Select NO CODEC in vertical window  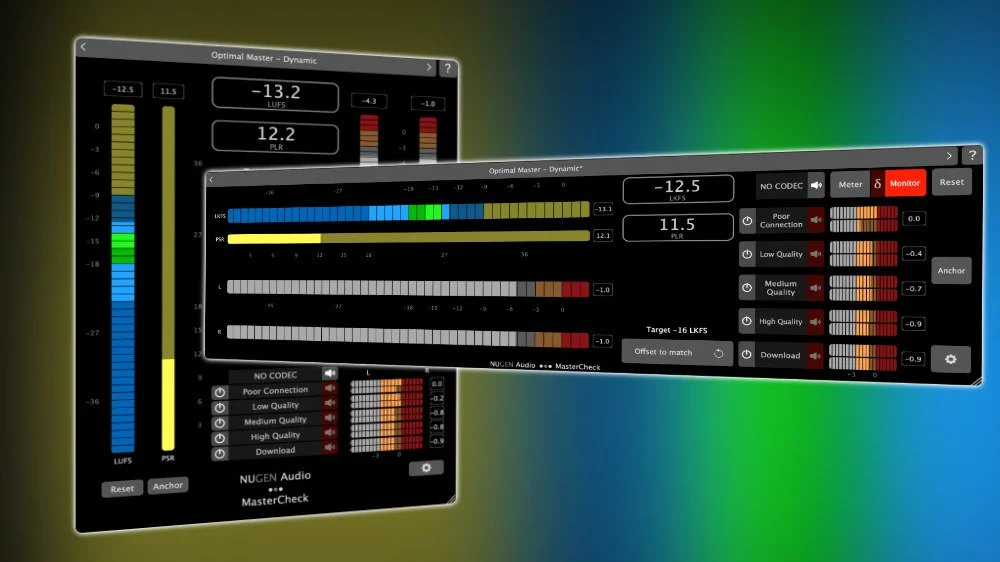click(276, 376)
